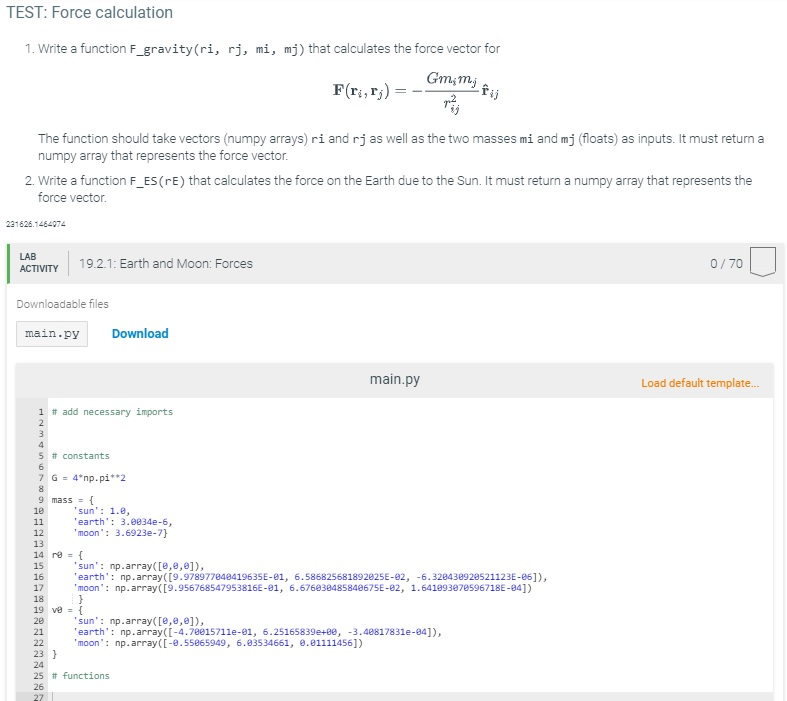The height and width of the screenshot is (701, 787).
Task: Click the 'mass = {' code line
Action: 72,500
